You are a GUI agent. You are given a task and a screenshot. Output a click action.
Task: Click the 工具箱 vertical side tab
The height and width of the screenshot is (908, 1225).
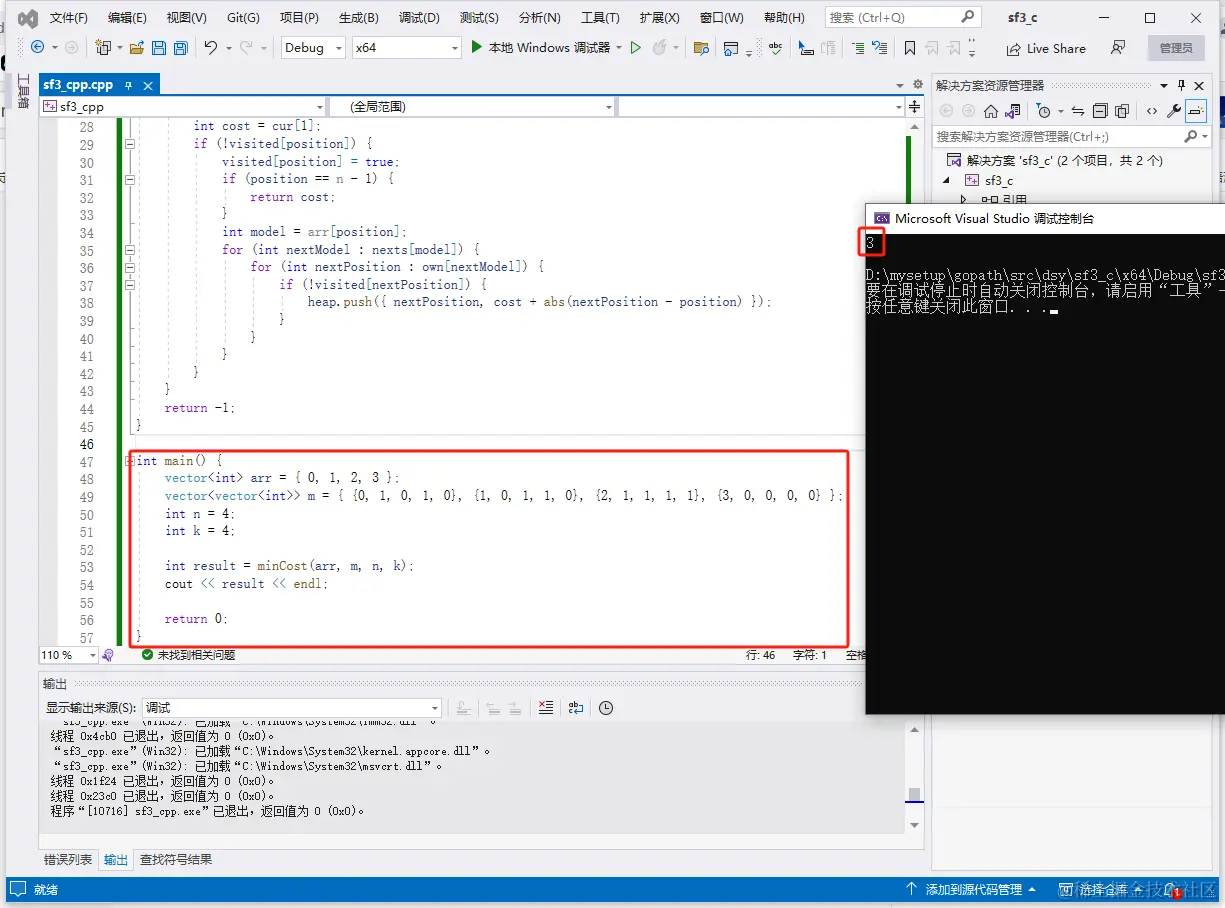[22, 91]
